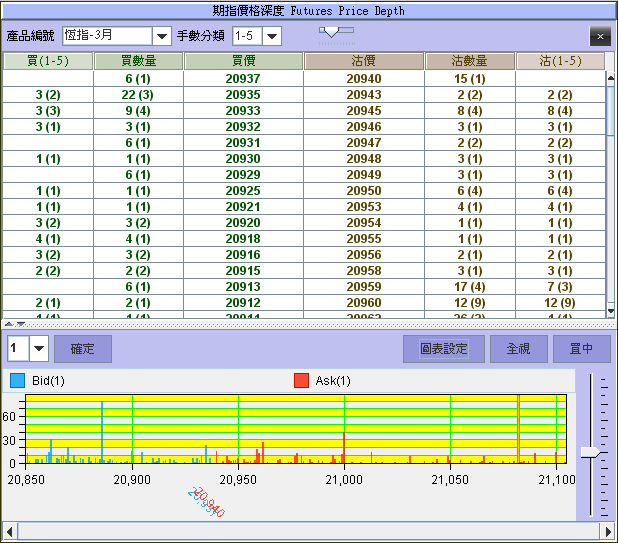Expand the dropdown showing value 1
Image resolution: width=618 pixels, height=543 pixels.
(x=39, y=348)
